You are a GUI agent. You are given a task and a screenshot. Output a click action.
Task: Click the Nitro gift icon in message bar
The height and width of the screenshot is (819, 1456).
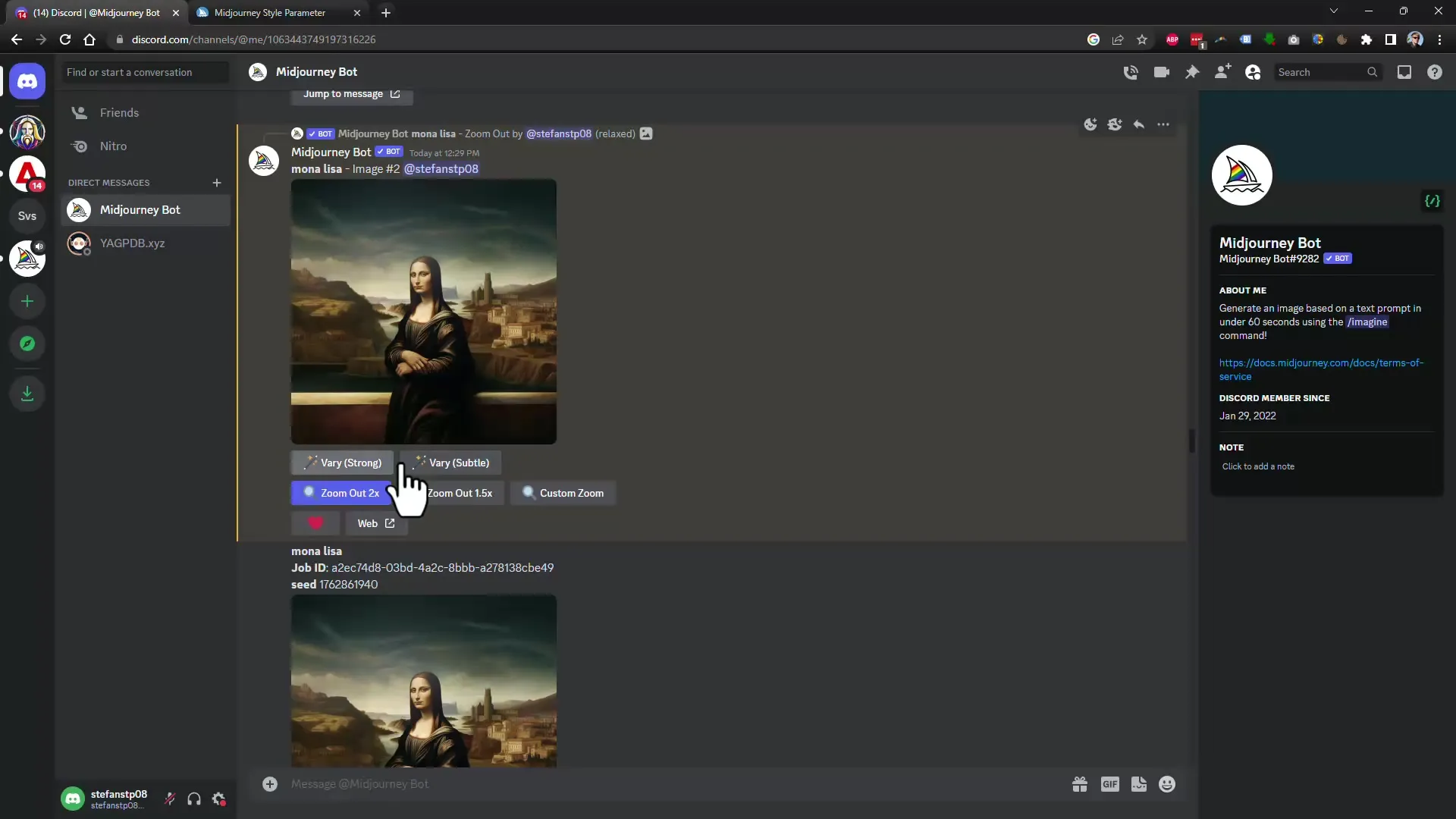point(1079,784)
